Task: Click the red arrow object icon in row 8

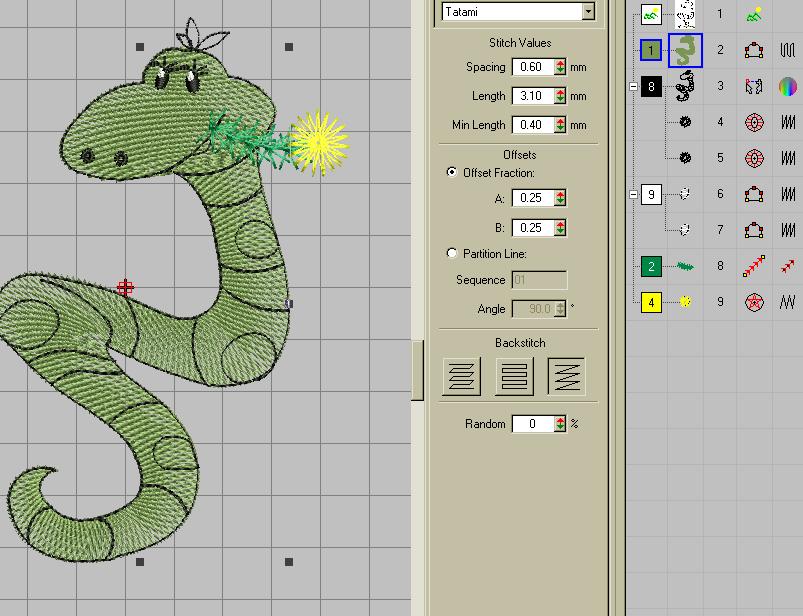Action: 754,266
